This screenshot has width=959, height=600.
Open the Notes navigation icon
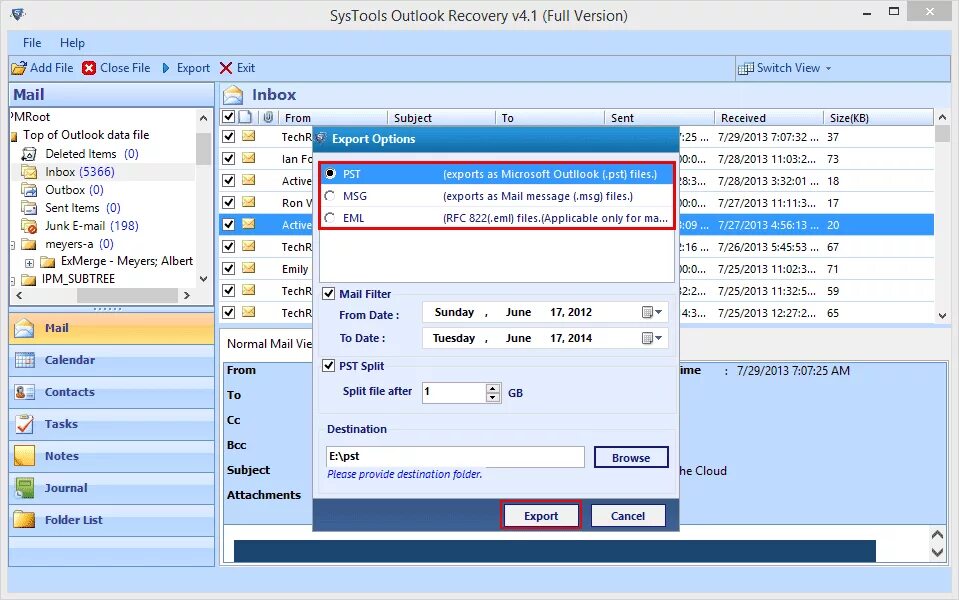pos(24,456)
